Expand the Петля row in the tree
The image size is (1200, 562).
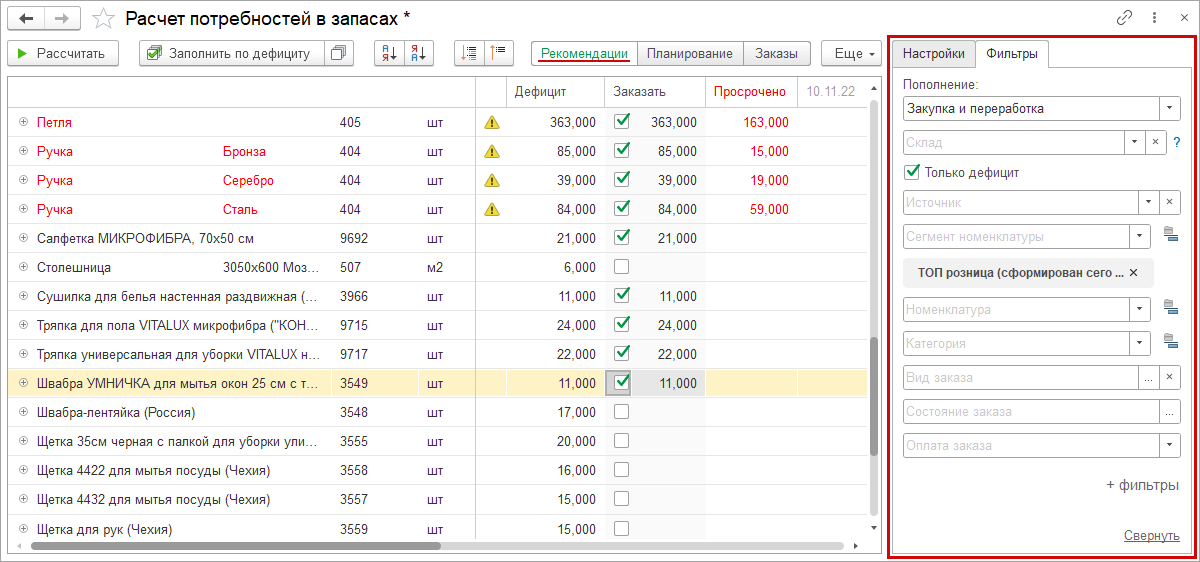[23, 123]
